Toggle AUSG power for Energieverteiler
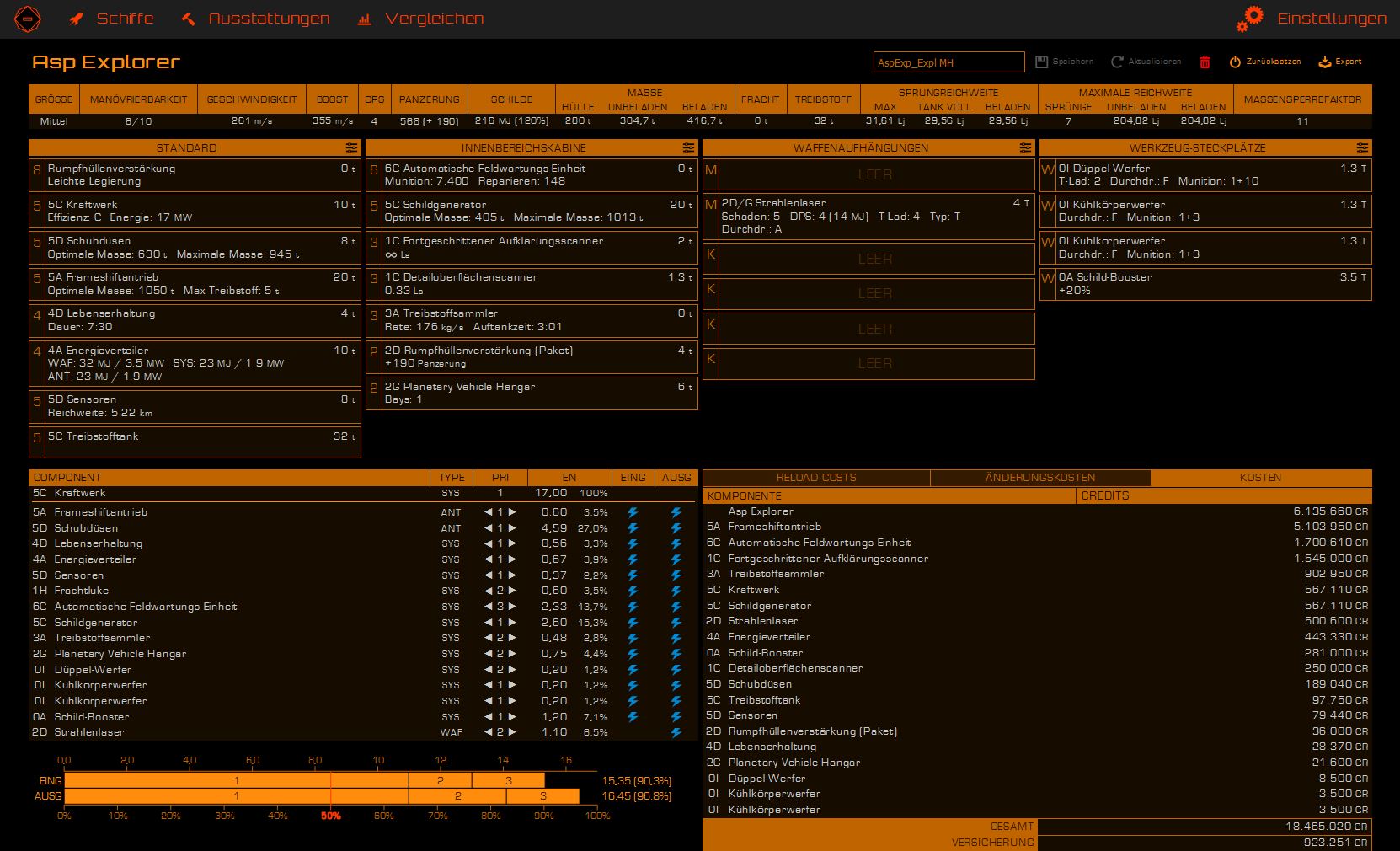Screen dimensions: 1400x851 click(x=676, y=559)
